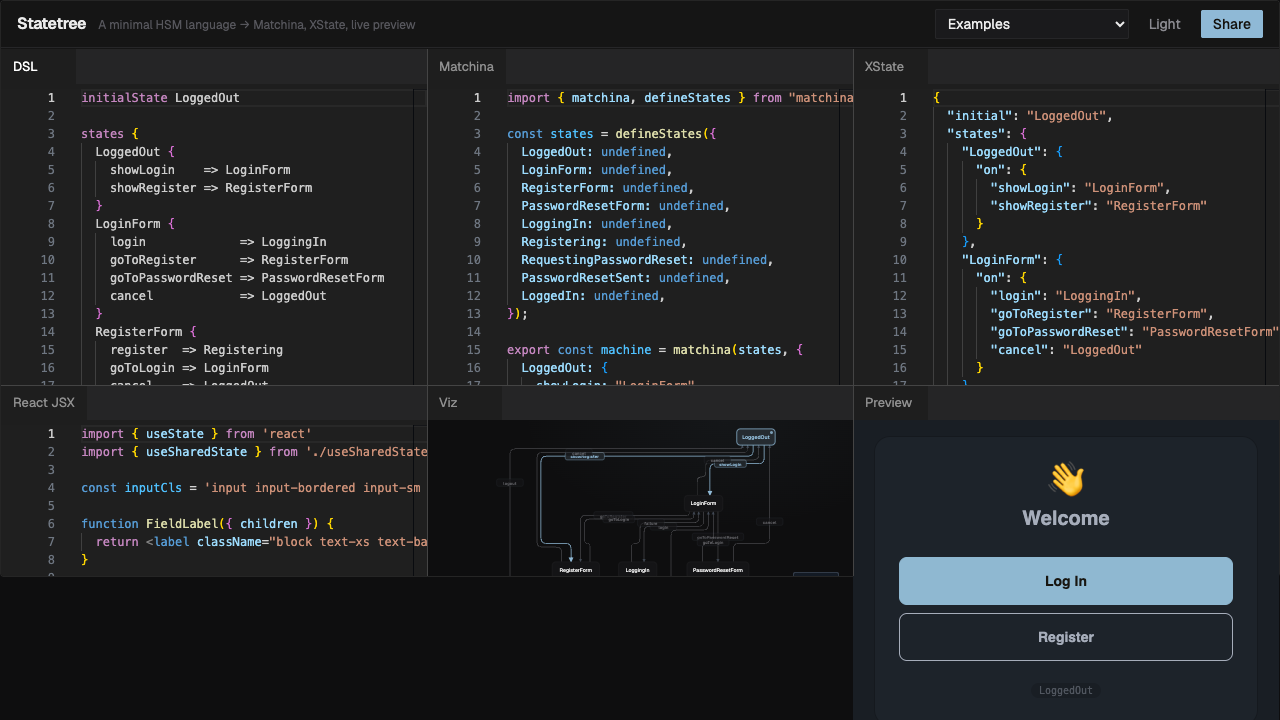Click the Welcome heading in preview
The image size is (1280, 720).
(1066, 518)
